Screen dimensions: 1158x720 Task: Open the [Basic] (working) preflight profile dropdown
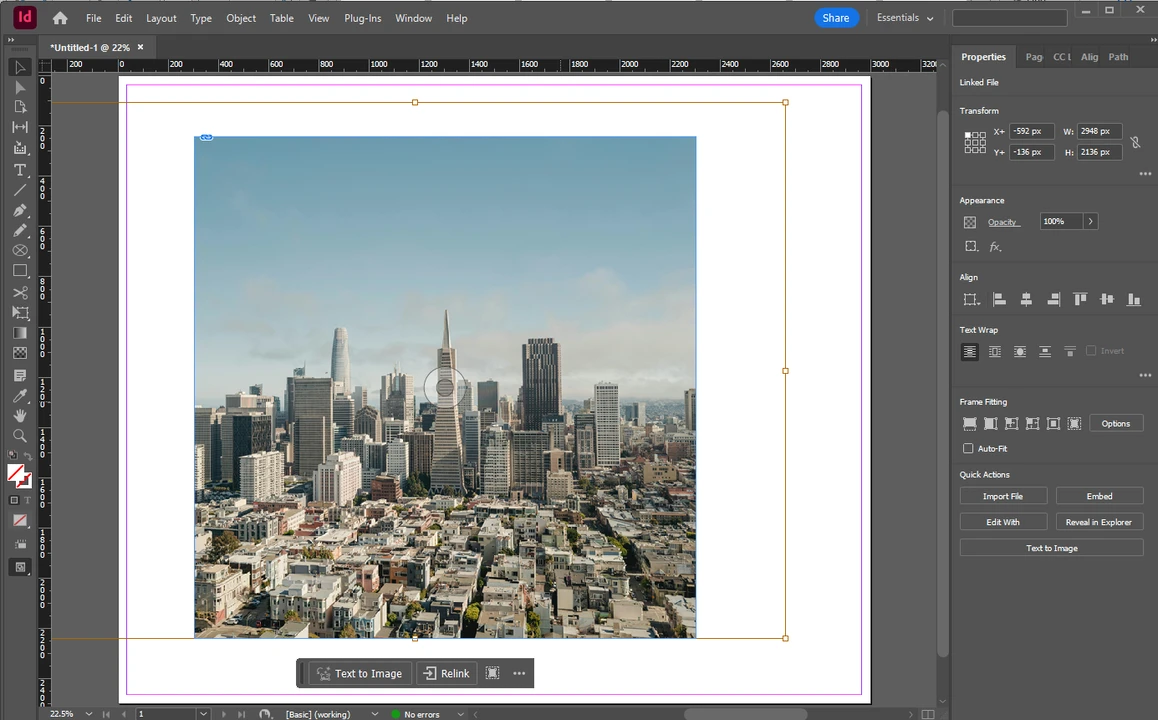374,714
